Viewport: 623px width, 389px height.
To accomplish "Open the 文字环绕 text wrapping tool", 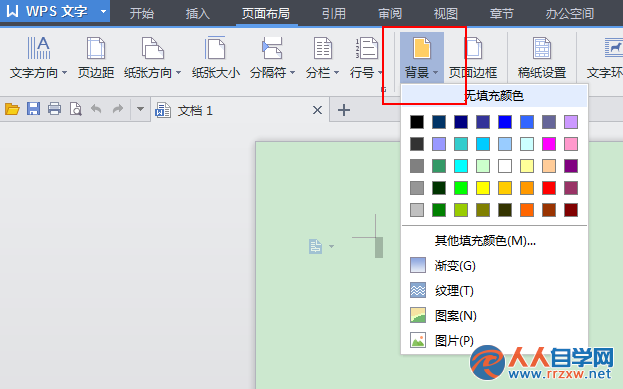I will point(605,58).
